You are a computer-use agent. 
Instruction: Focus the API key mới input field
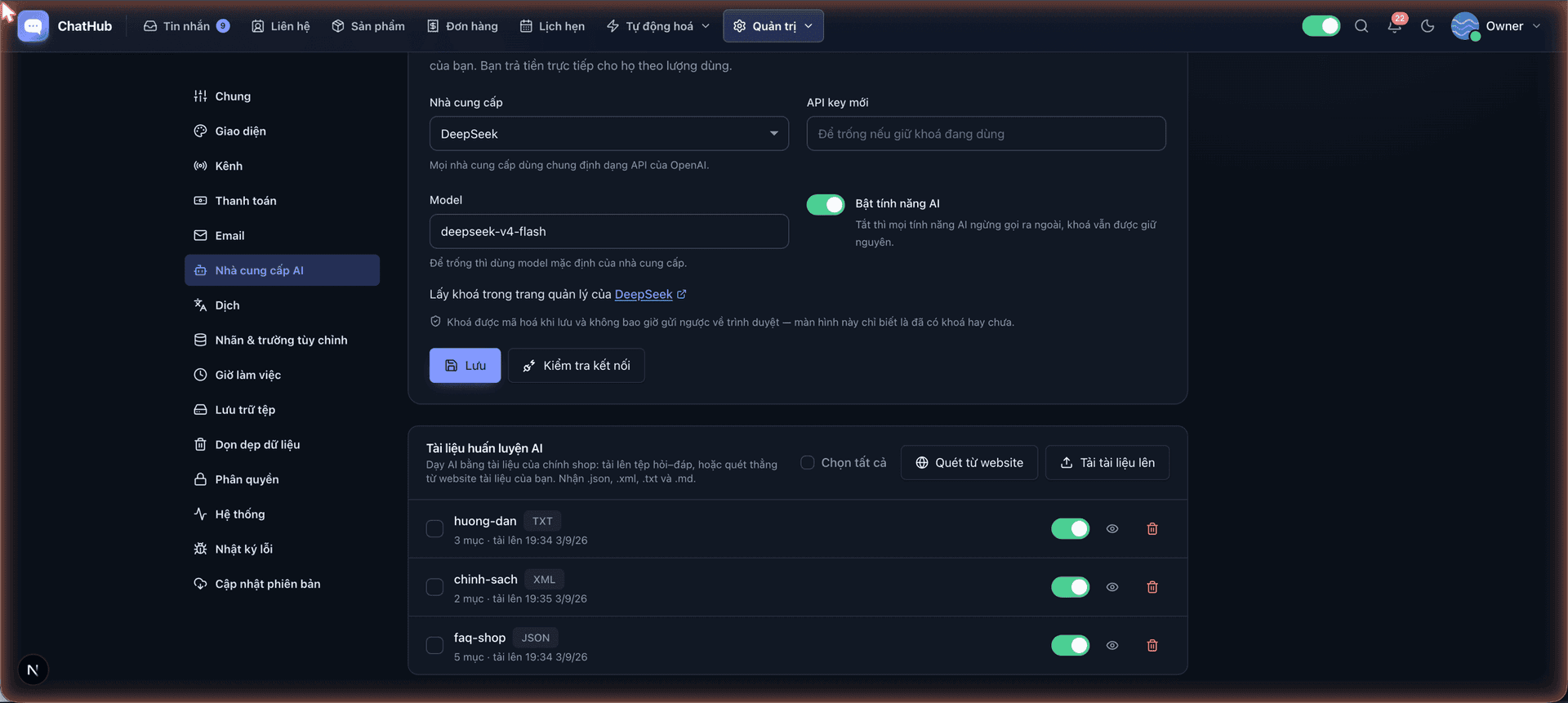987,134
